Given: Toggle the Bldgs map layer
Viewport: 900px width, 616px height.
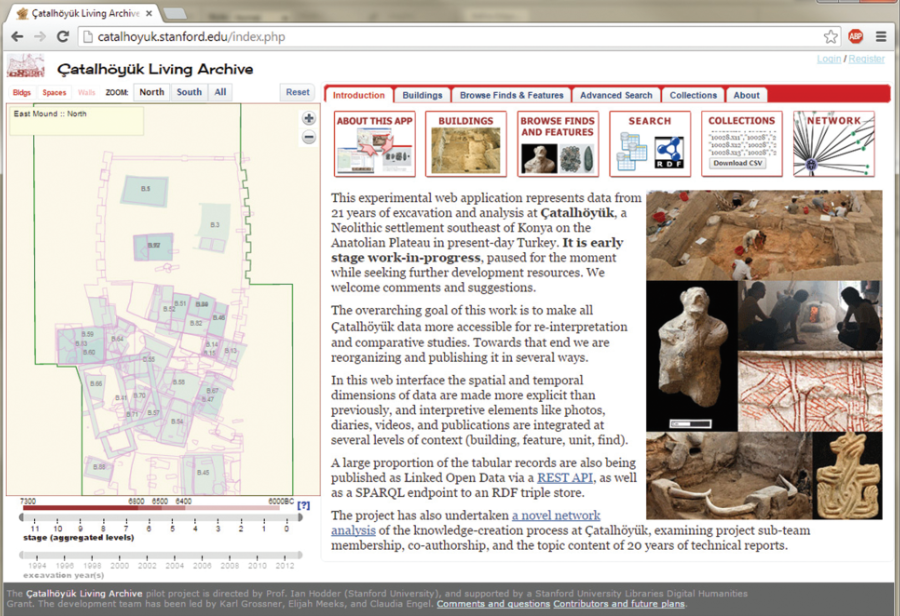Looking at the screenshot, I should 22,93.
